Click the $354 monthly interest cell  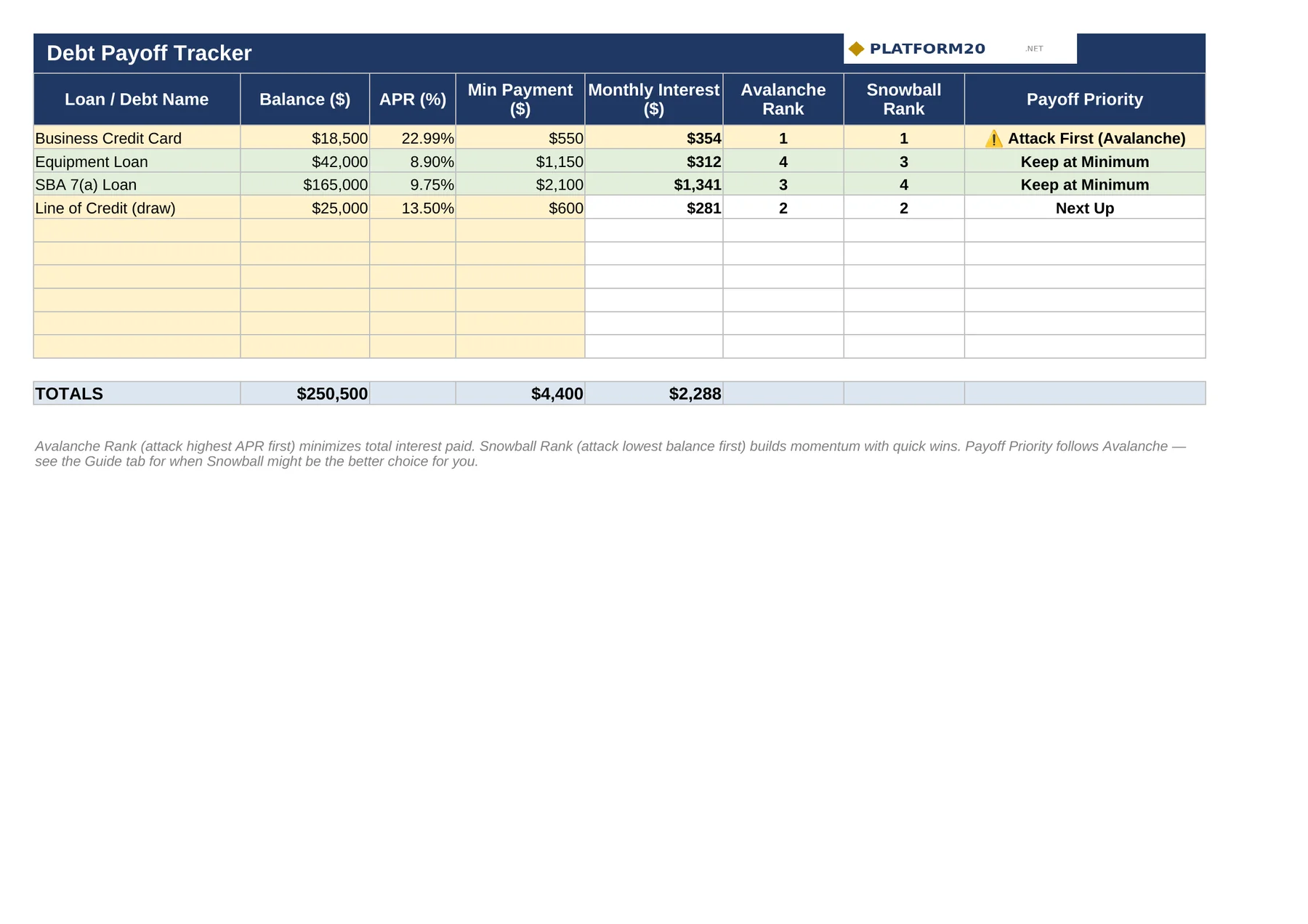(654, 138)
